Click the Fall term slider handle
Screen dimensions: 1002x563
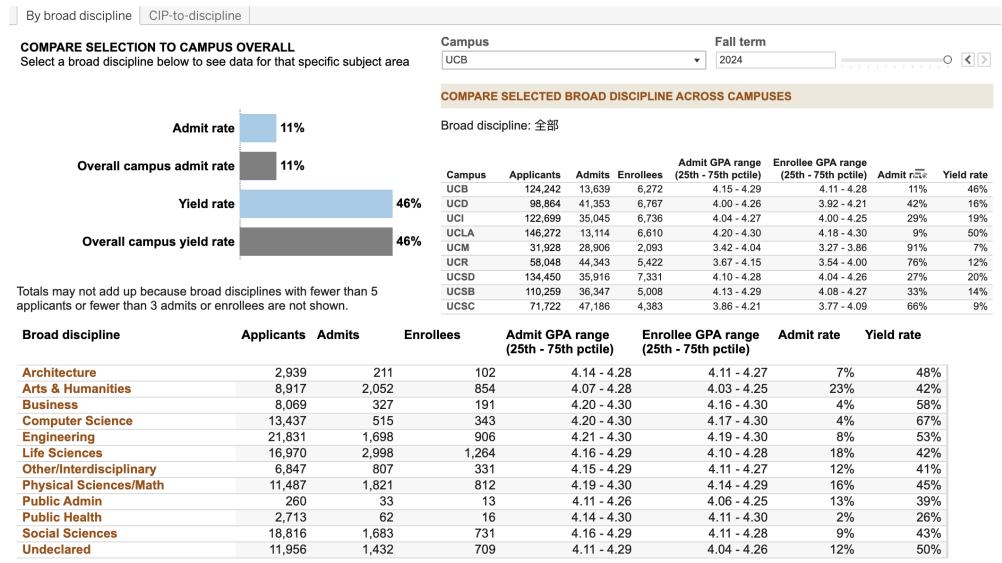click(x=947, y=60)
